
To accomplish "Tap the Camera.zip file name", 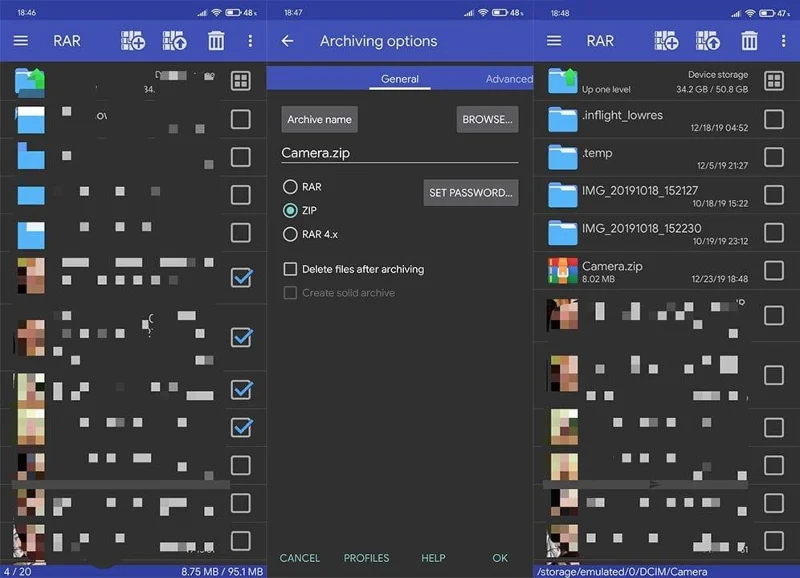I will click(x=612, y=266).
